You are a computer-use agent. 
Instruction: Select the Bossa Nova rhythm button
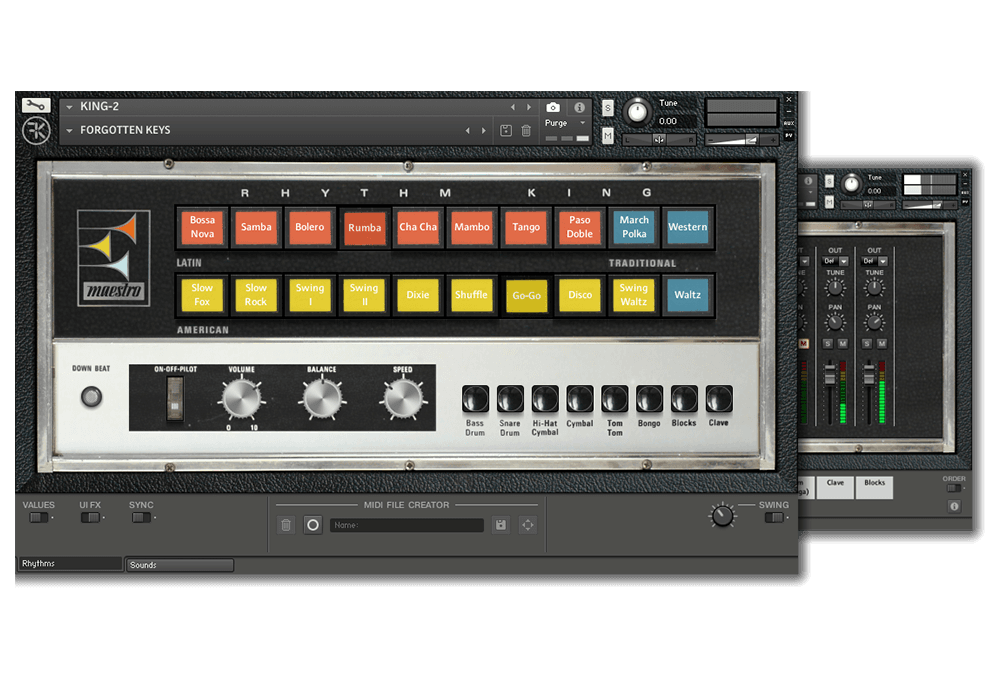[202, 227]
